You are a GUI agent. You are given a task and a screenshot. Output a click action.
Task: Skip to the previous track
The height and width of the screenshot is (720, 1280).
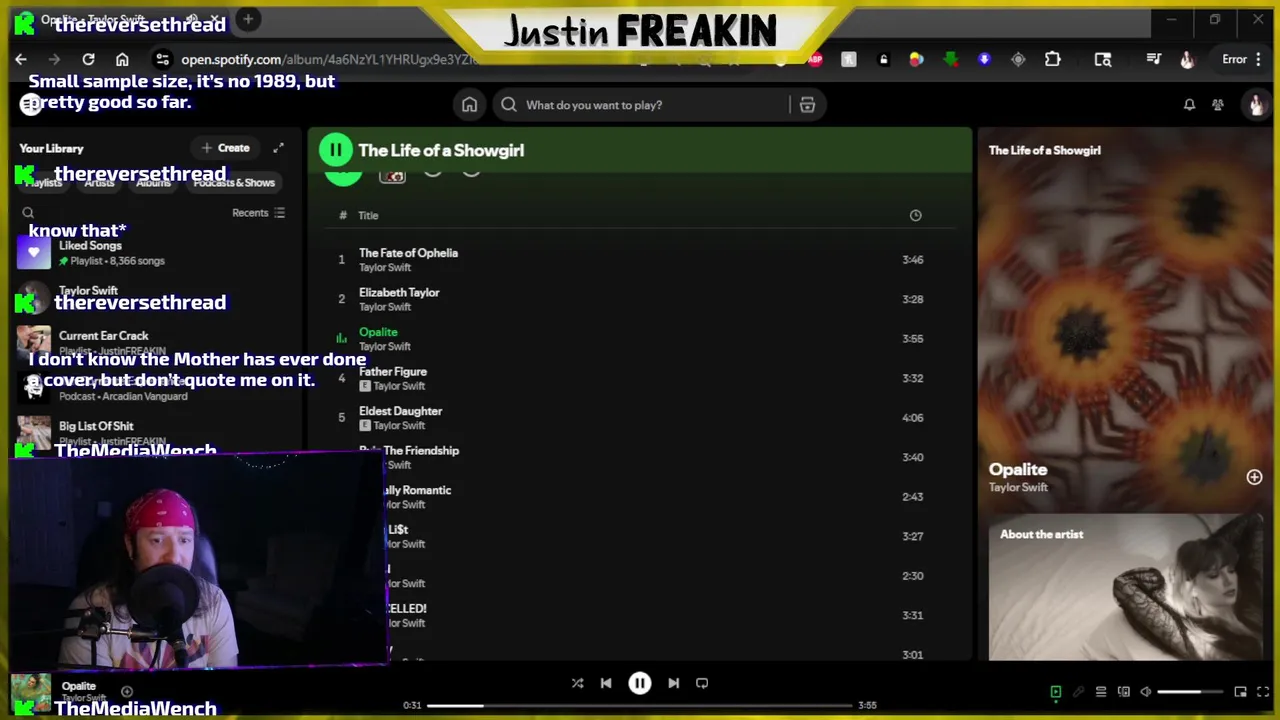click(606, 683)
